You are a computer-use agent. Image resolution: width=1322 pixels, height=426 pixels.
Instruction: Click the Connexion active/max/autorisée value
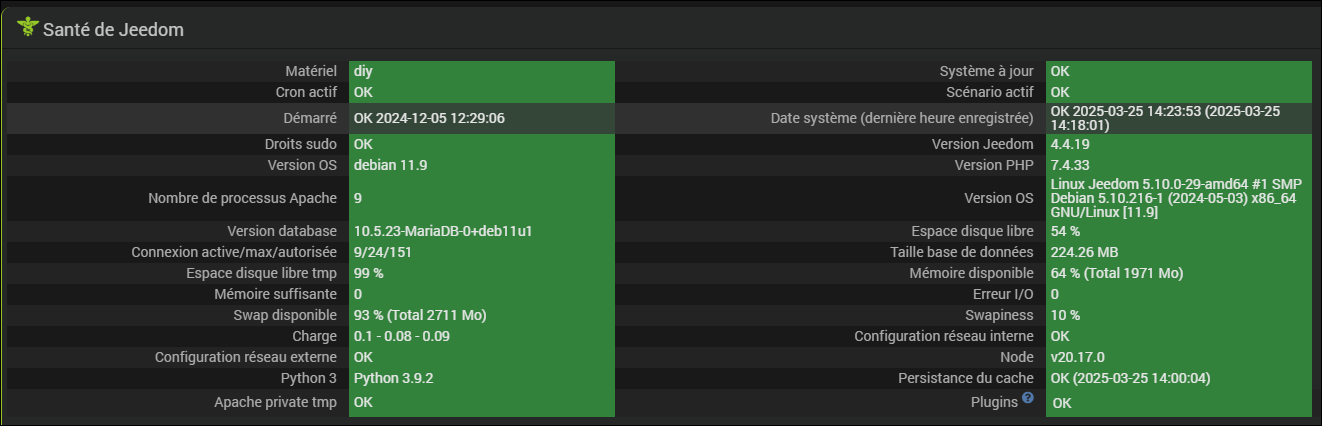point(383,252)
